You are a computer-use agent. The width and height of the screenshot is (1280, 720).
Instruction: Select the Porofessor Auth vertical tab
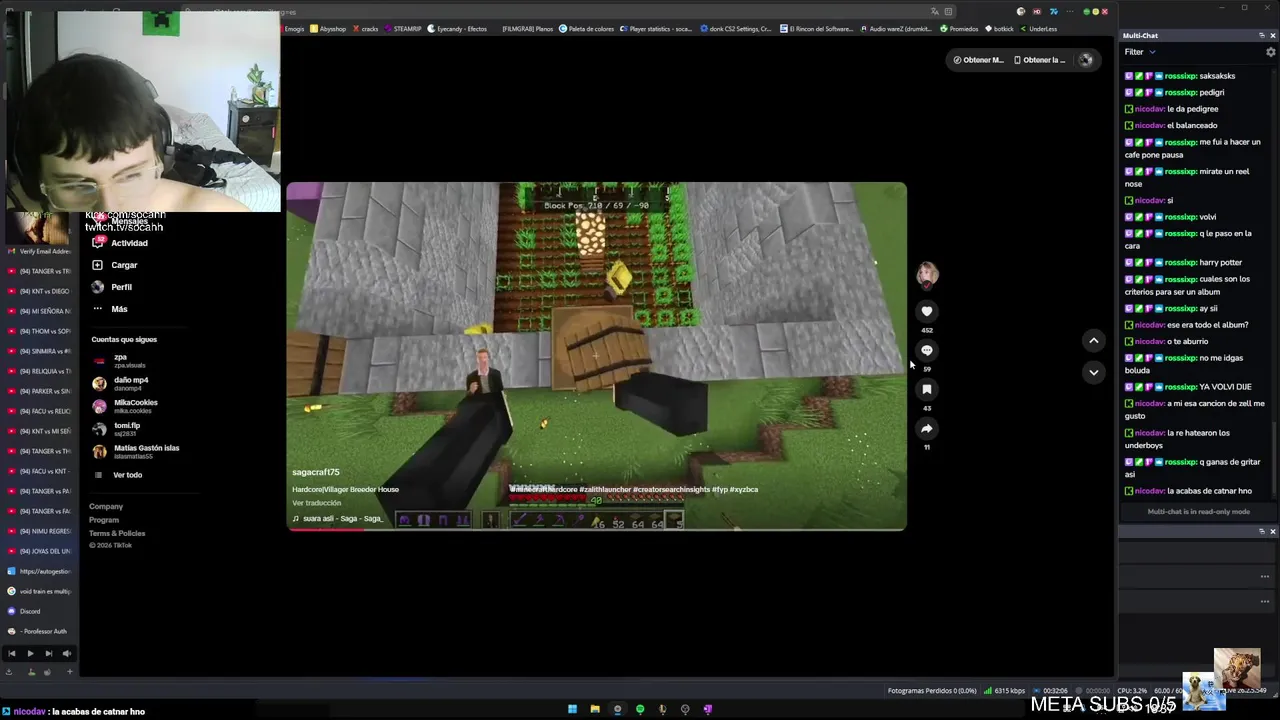tap(40, 631)
